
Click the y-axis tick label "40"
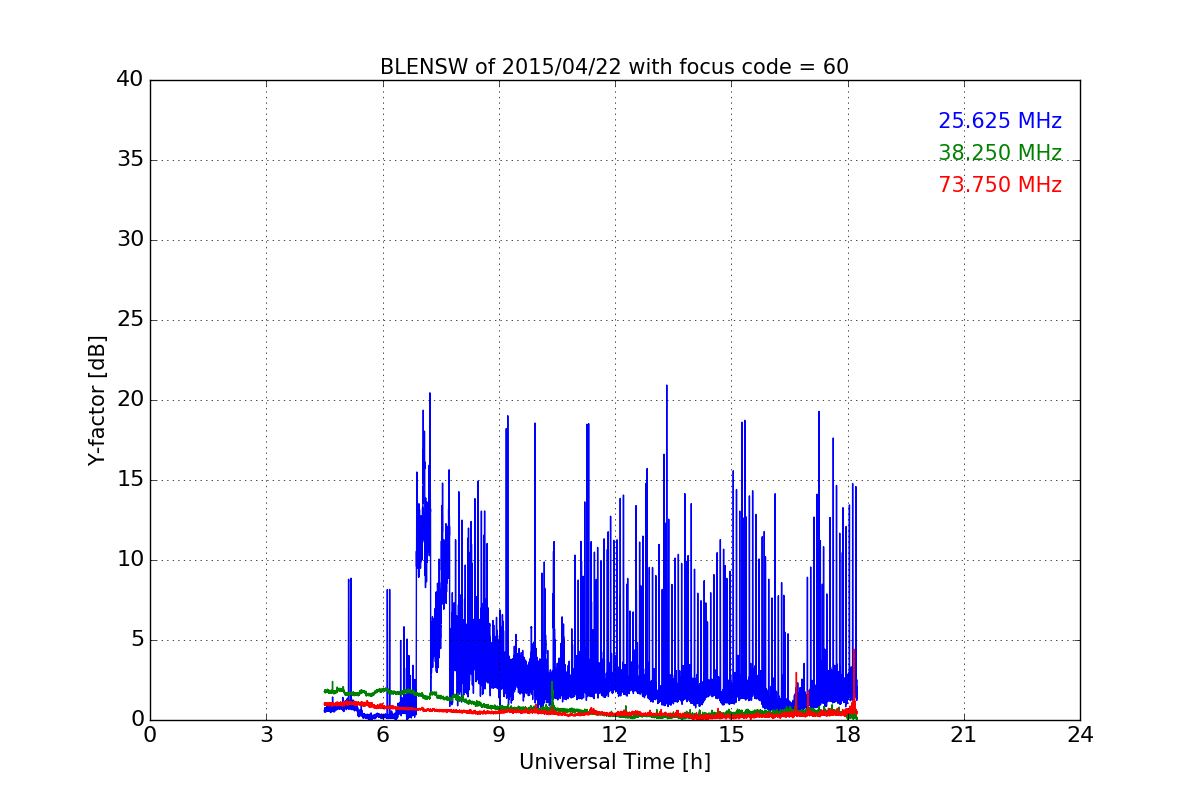(130, 80)
